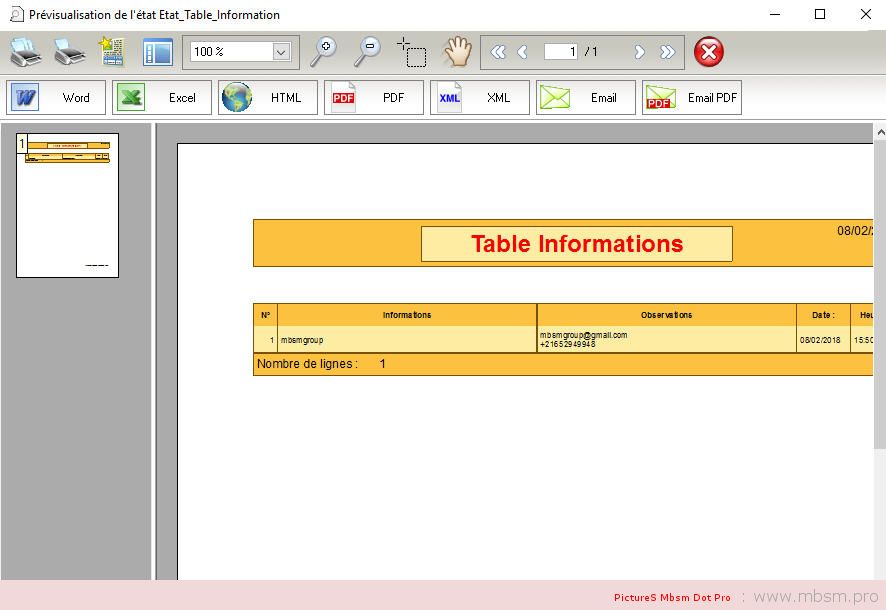Open the 100 % zoom dropdown
This screenshot has height=610, width=886.
click(x=281, y=52)
